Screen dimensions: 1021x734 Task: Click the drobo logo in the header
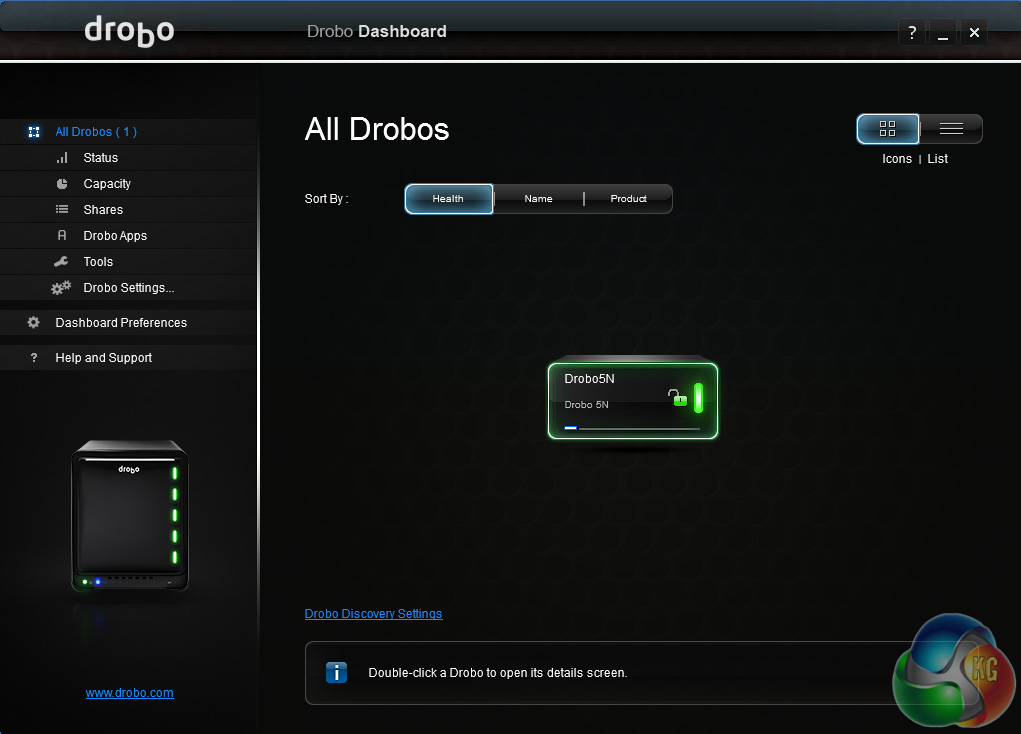pos(130,31)
